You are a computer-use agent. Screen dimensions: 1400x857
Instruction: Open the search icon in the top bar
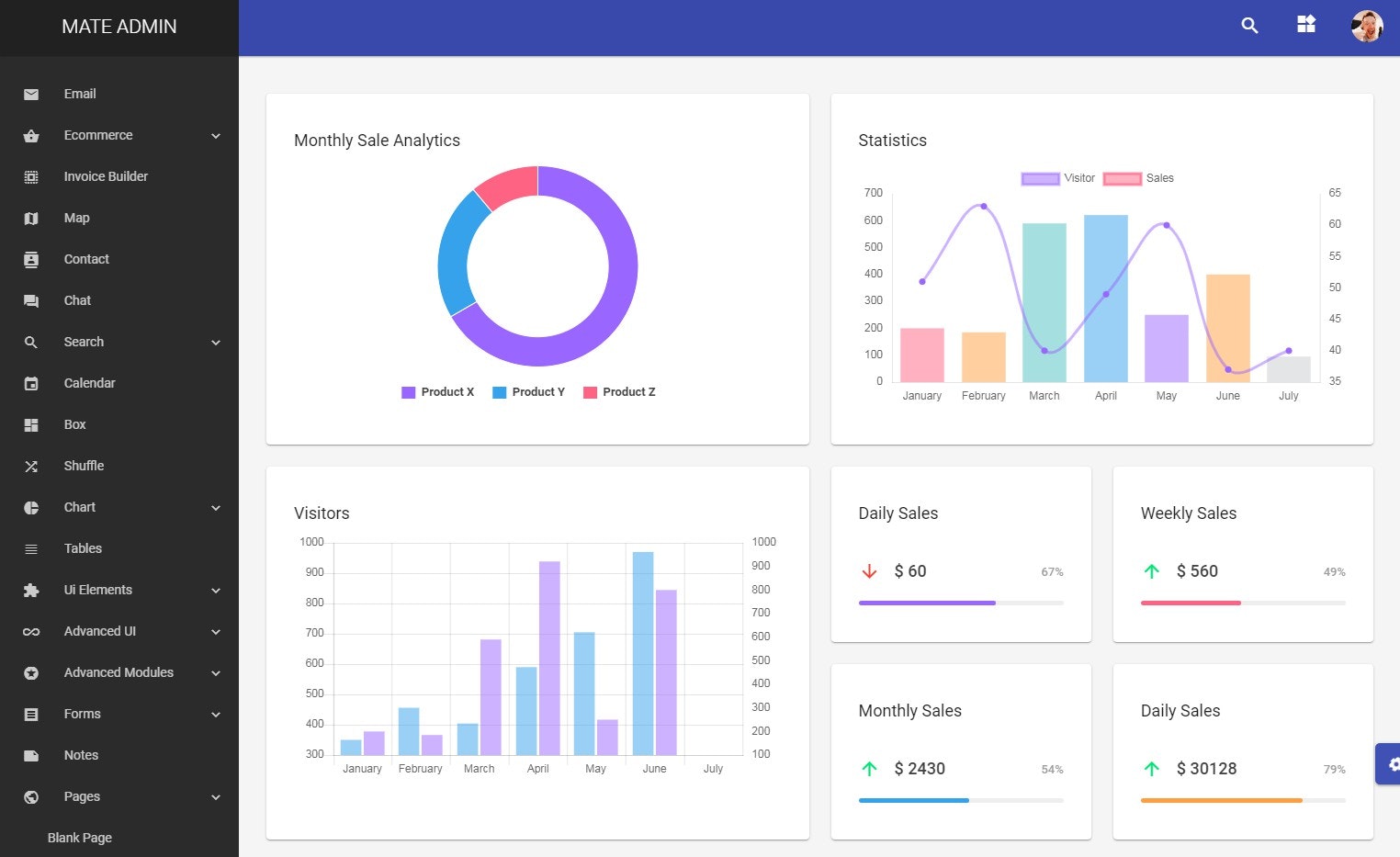click(1249, 26)
